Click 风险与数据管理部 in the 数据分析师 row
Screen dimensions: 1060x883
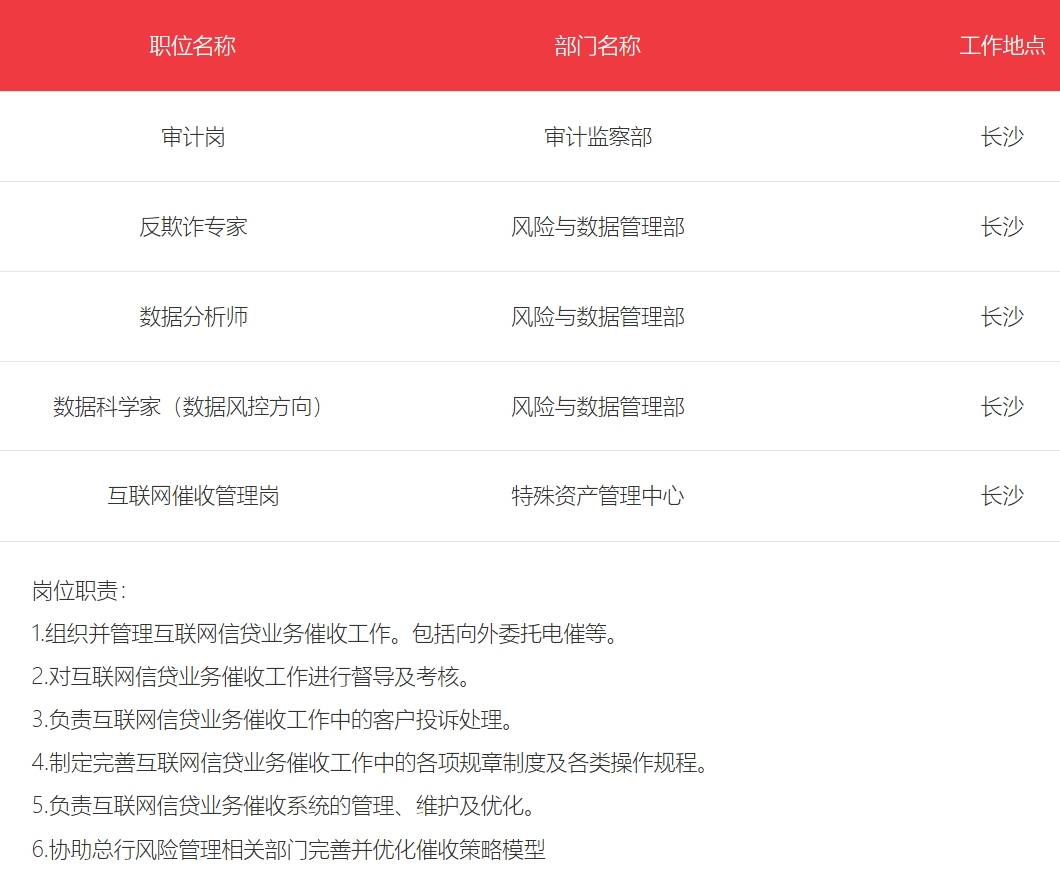pos(598,316)
